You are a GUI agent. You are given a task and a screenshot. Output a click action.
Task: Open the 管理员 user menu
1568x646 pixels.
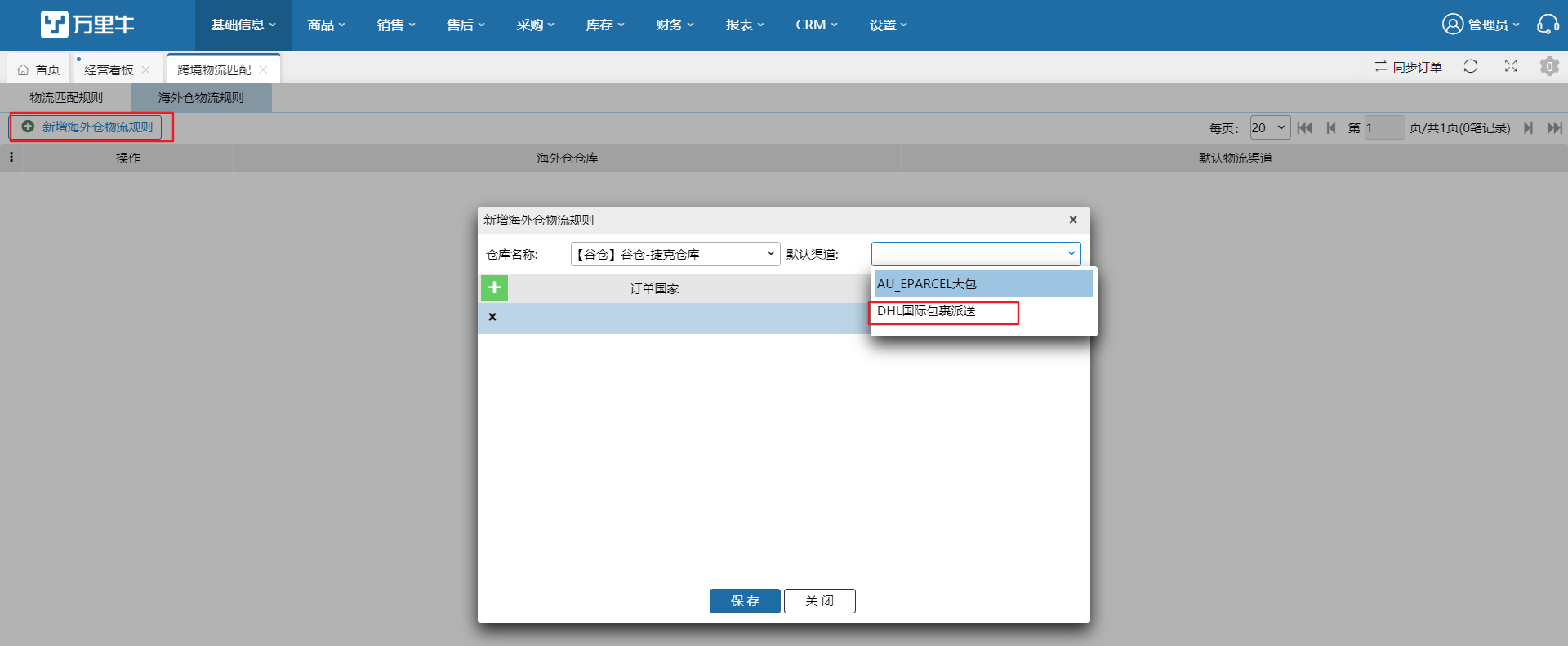click(1481, 25)
